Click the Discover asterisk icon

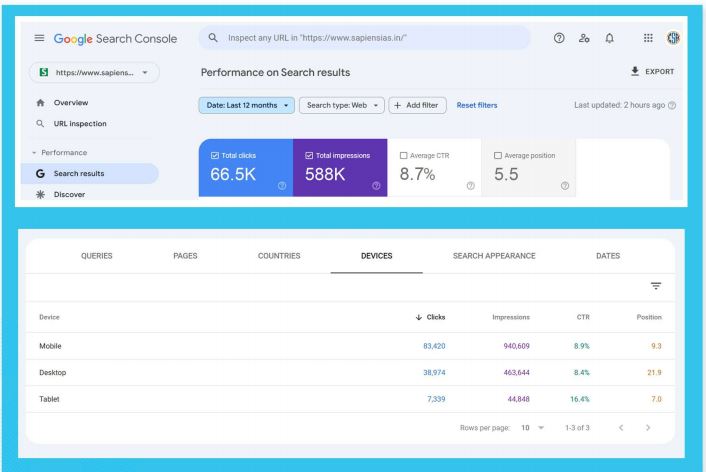pos(40,194)
